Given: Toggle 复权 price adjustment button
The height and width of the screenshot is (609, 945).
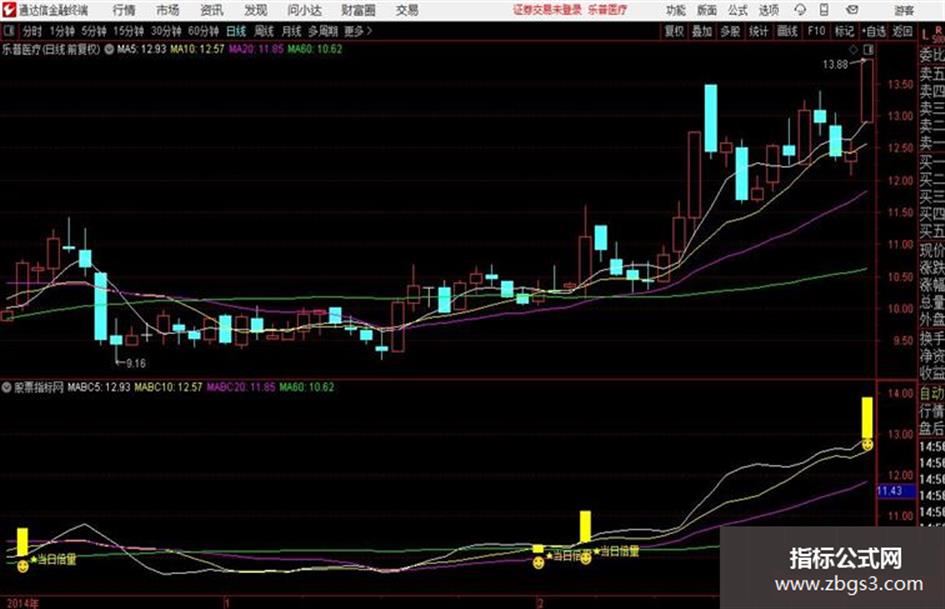Looking at the screenshot, I should coord(674,31).
